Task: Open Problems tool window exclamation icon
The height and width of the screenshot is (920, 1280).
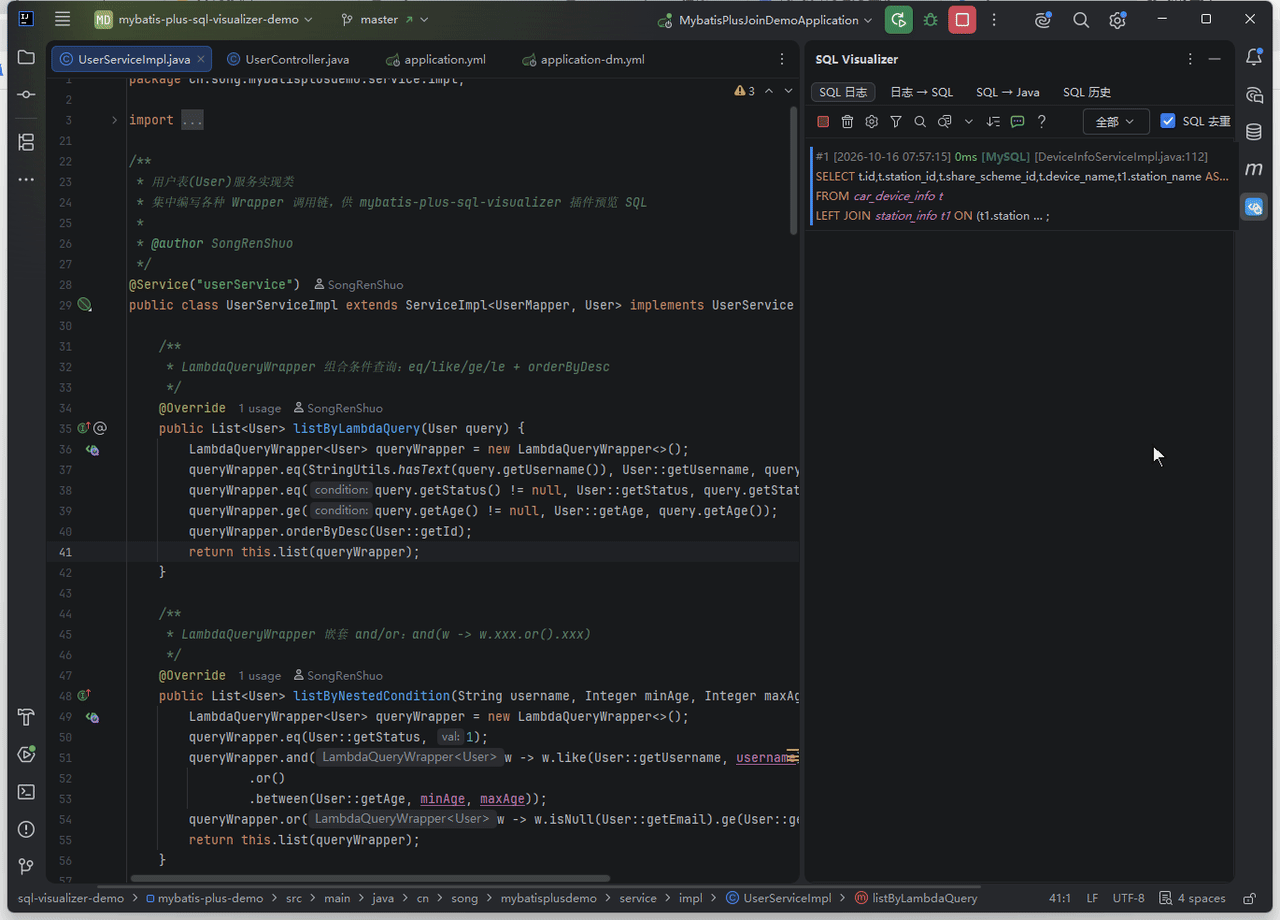Action: 26,829
